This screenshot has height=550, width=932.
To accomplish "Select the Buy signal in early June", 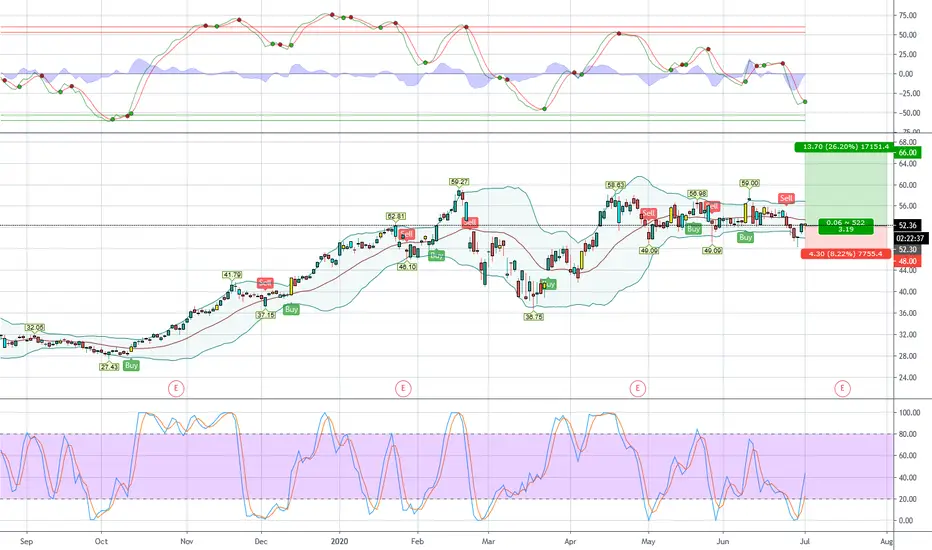I will (x=745, y=237).
